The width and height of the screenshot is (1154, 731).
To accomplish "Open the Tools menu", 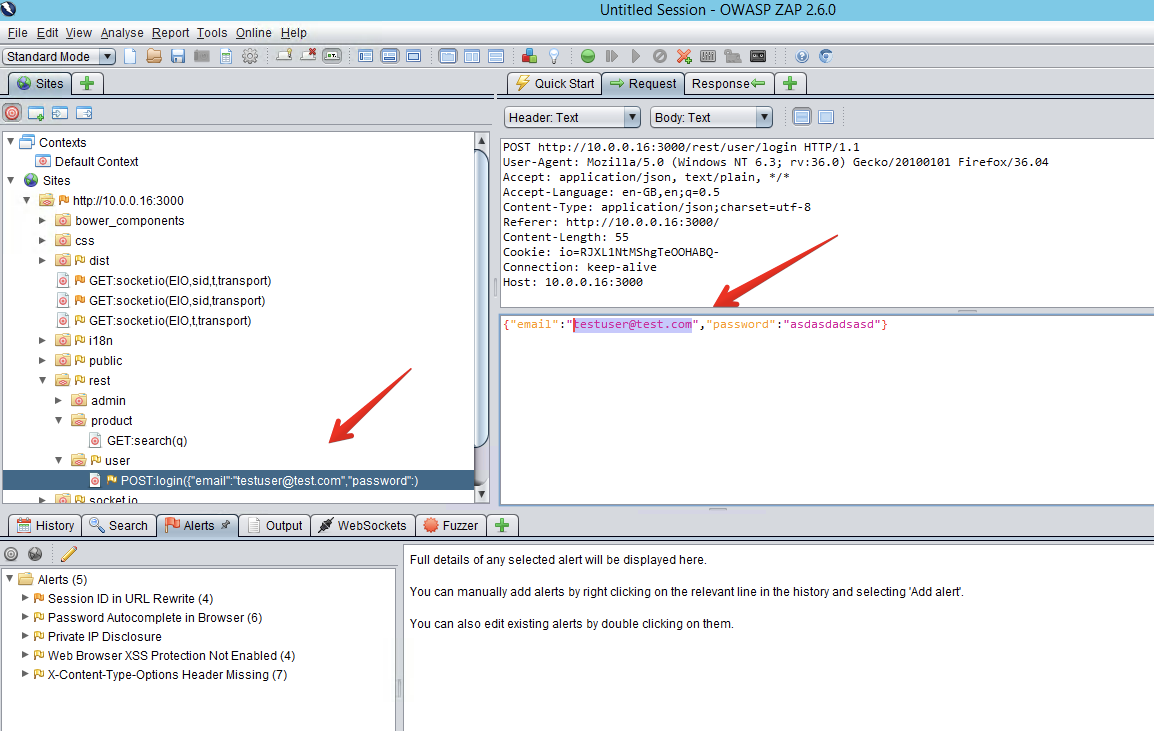I will coord(211,32).
